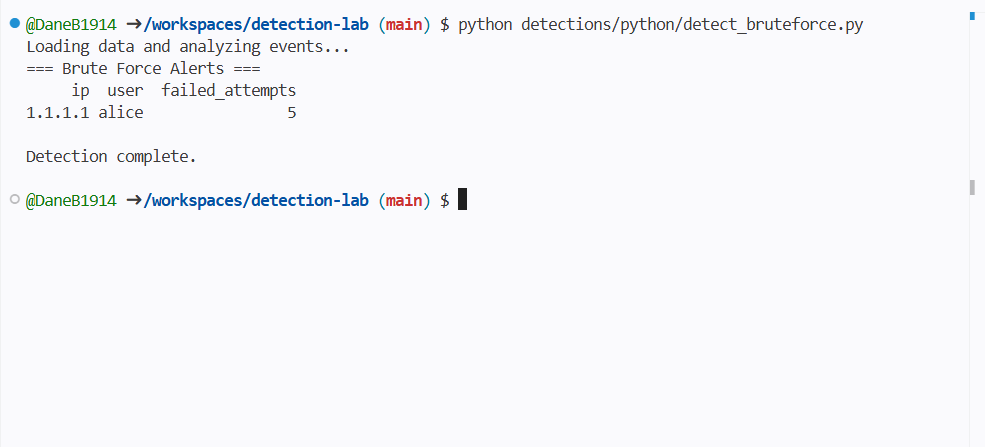The width and height of the screenshot is (985, 447).
Task: Click the failed_attempts column header
Action: point(229,91)
